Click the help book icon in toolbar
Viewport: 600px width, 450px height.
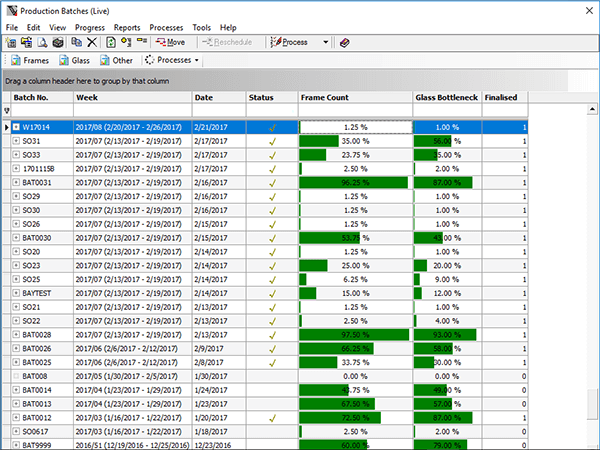click(345, 43)
